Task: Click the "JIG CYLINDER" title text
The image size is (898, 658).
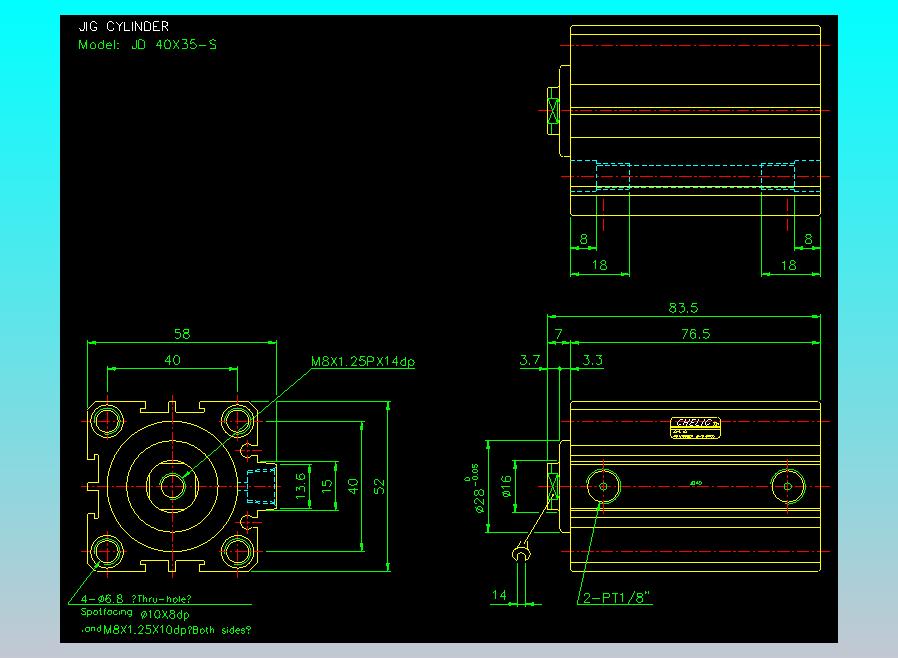Action: (x=124, y=26)
